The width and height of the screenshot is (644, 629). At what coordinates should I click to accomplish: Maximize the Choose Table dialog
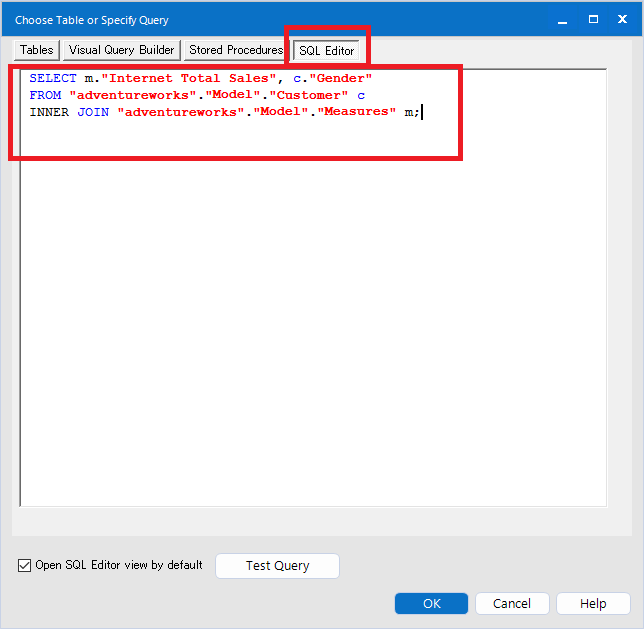pos(593,19)
